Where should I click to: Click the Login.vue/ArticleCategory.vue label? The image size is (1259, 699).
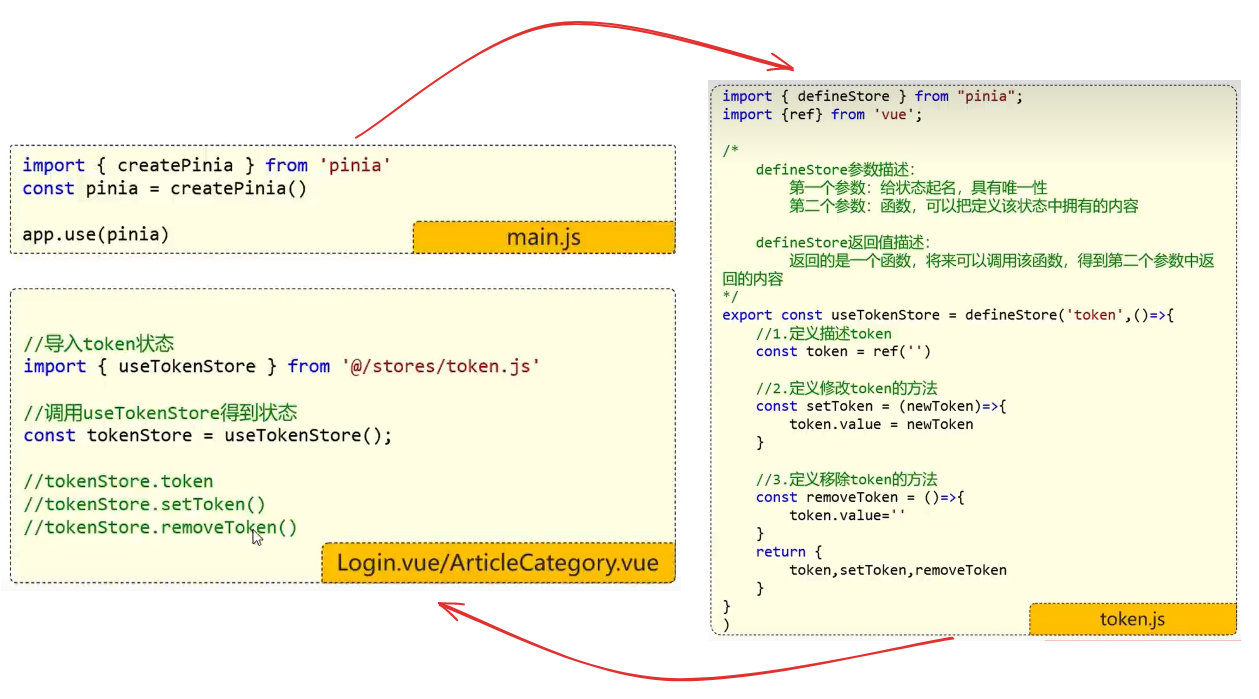[497, 563]
